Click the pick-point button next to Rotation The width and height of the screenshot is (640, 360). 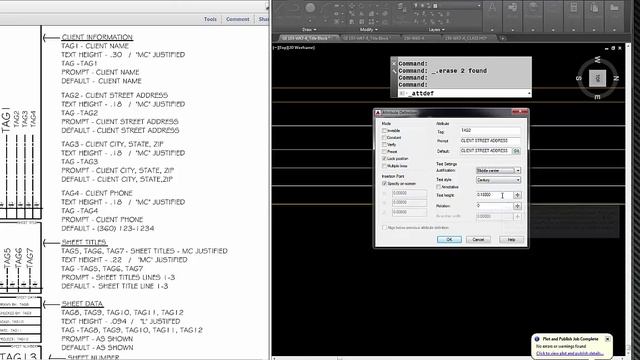tap(517, 206)
